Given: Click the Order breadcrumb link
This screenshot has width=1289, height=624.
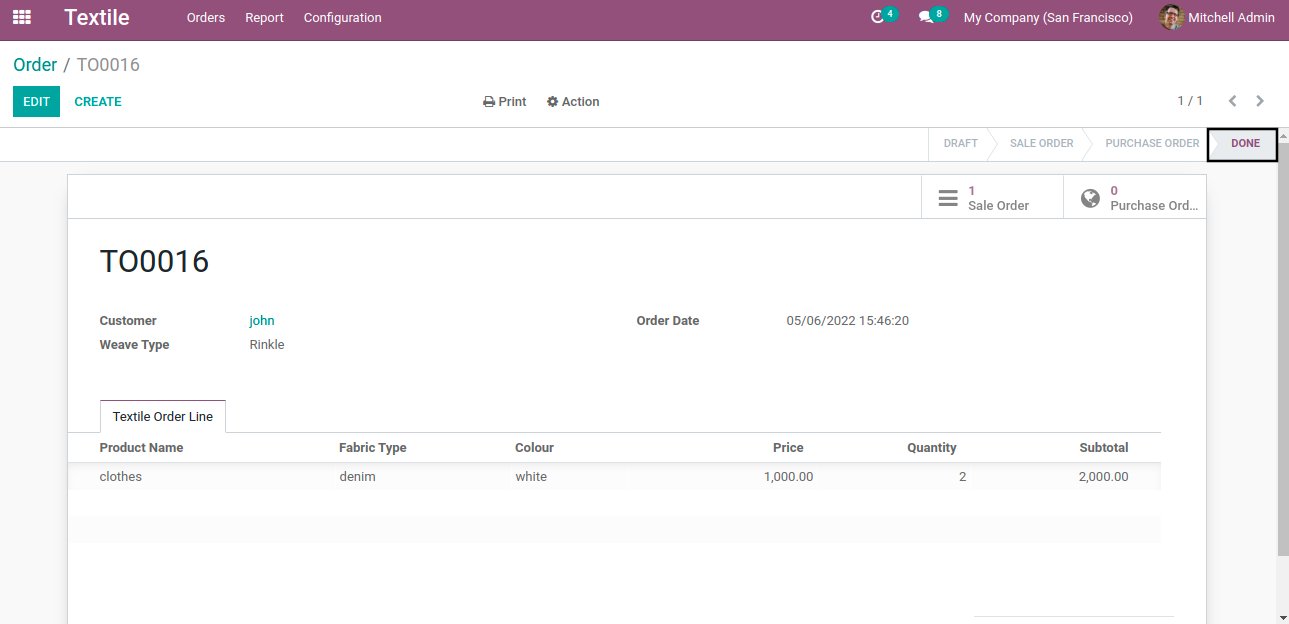Looking at the screenshot, I should (35, 65).
